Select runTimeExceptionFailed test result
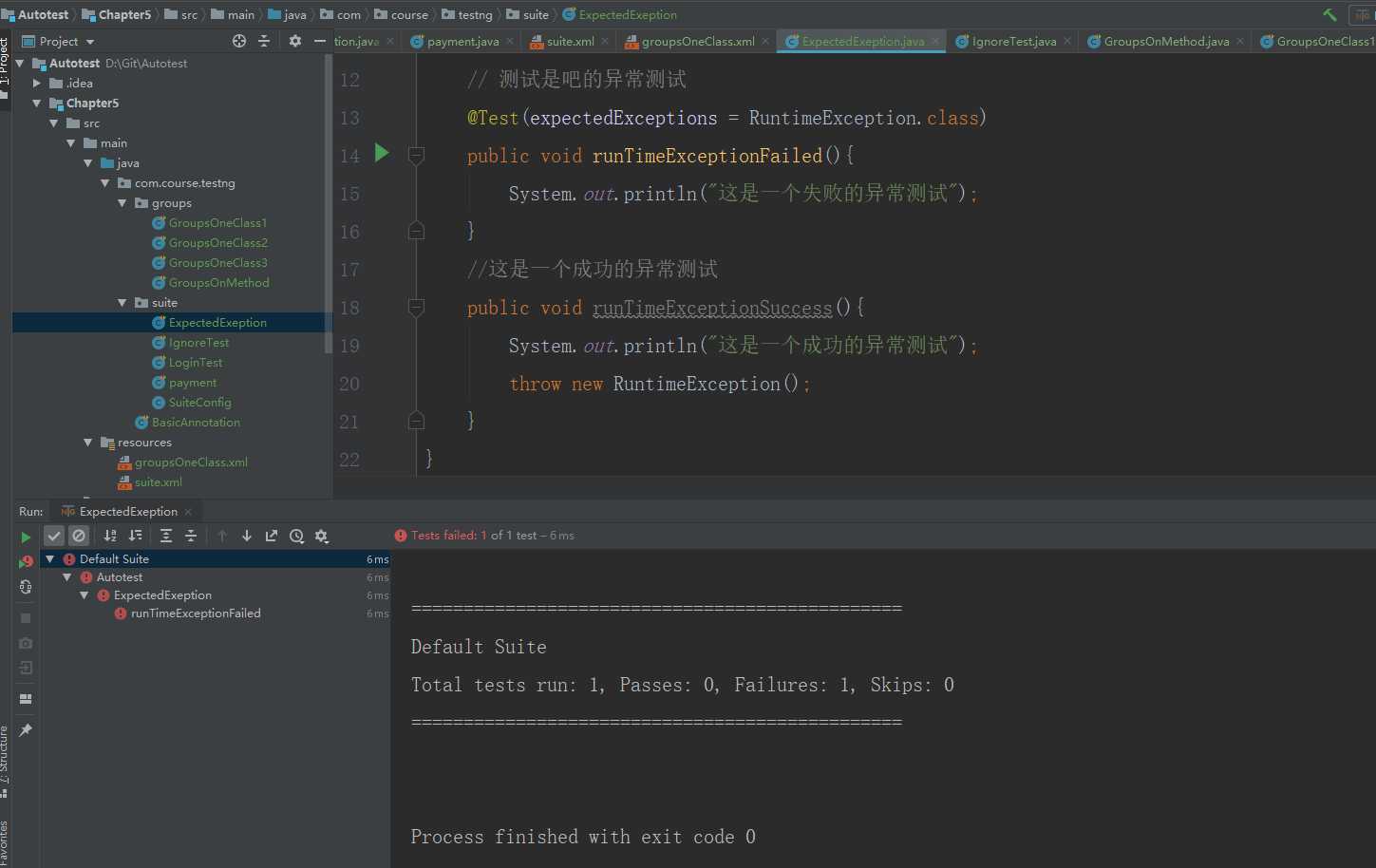This screenshot has width=1376, height=868. tap(196, 613)
